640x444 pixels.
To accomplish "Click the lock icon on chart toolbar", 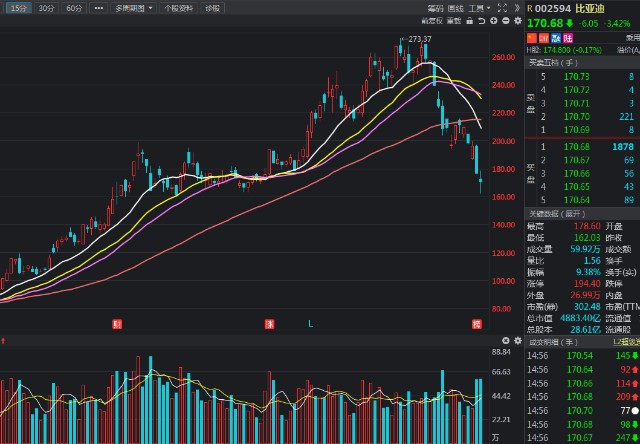I will (x=468, y=20).
